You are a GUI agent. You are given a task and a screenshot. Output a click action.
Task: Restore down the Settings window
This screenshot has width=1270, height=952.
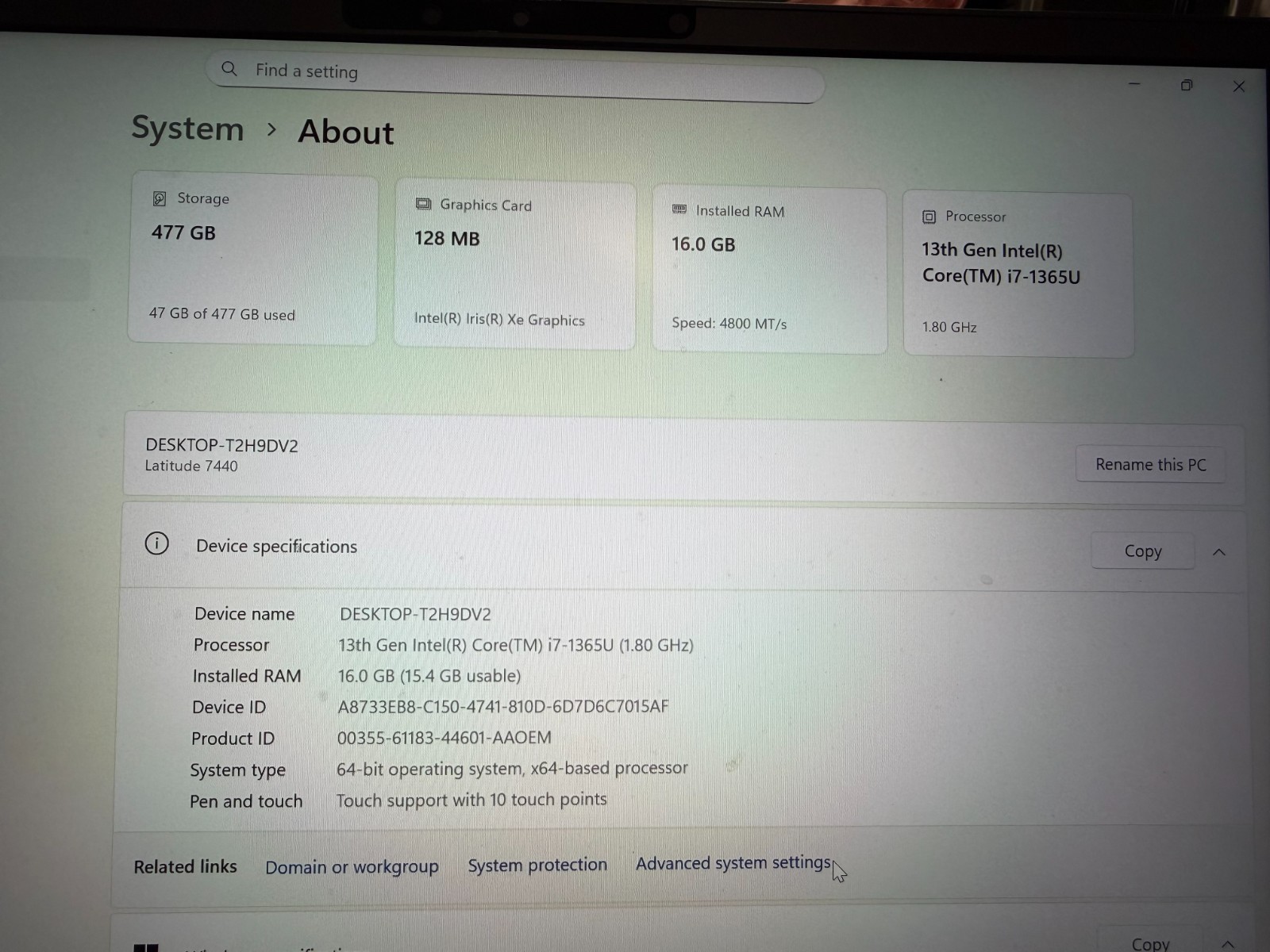pos(1187,85)
